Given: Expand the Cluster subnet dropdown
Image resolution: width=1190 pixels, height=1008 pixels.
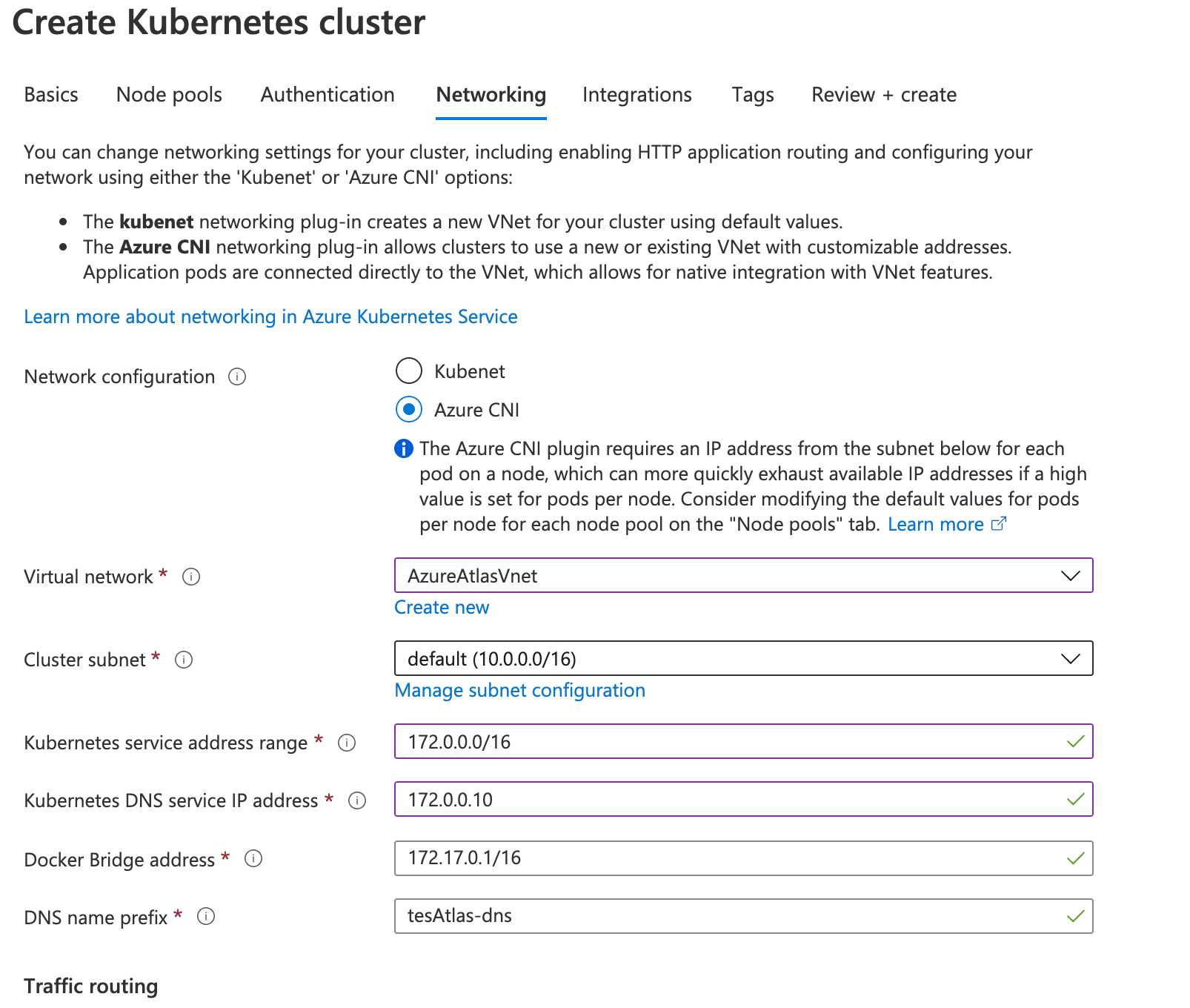Looking at the screenshot, I should (x=743, y=659).
